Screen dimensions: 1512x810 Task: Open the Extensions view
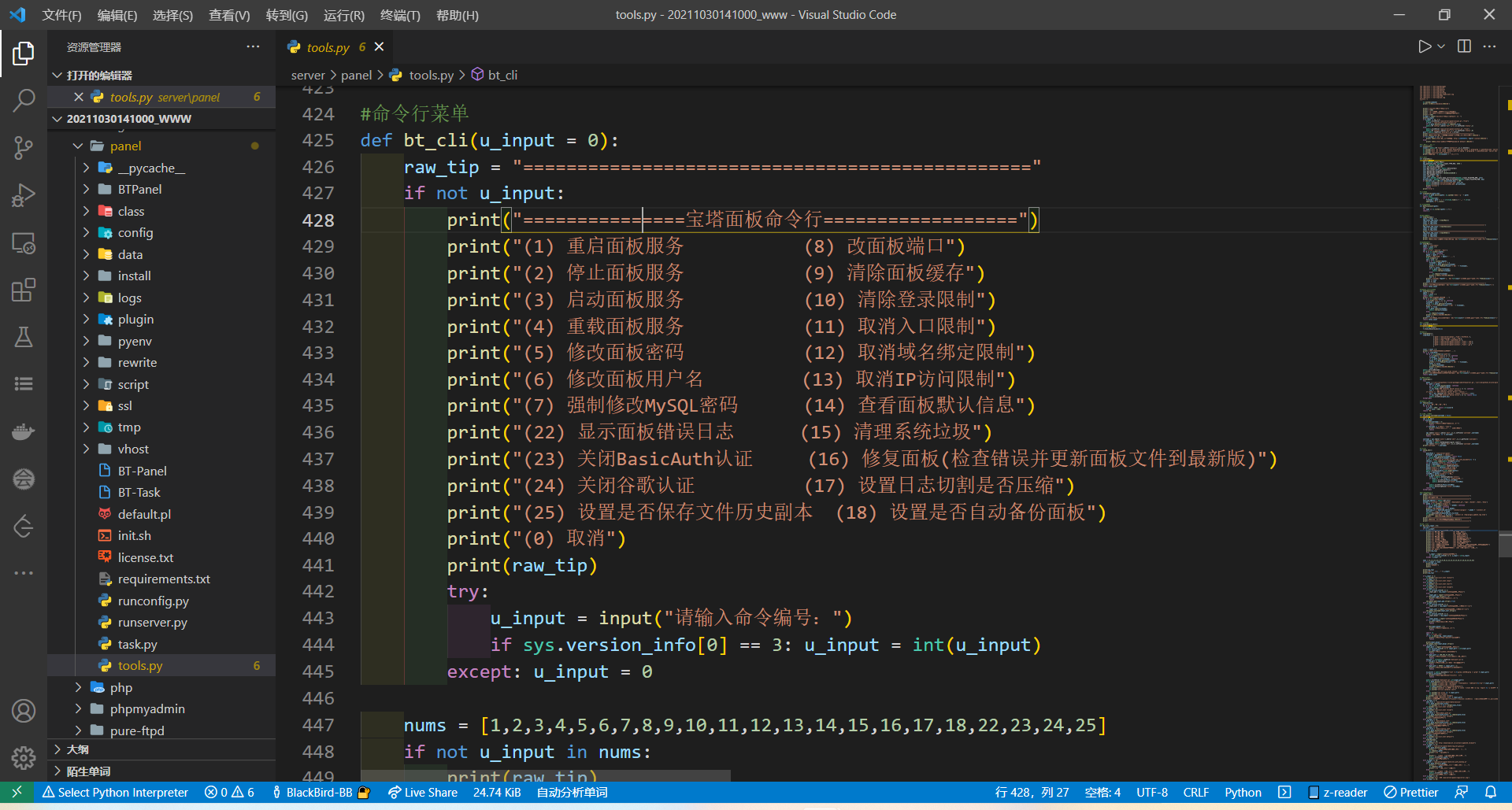tap(24, 290)
